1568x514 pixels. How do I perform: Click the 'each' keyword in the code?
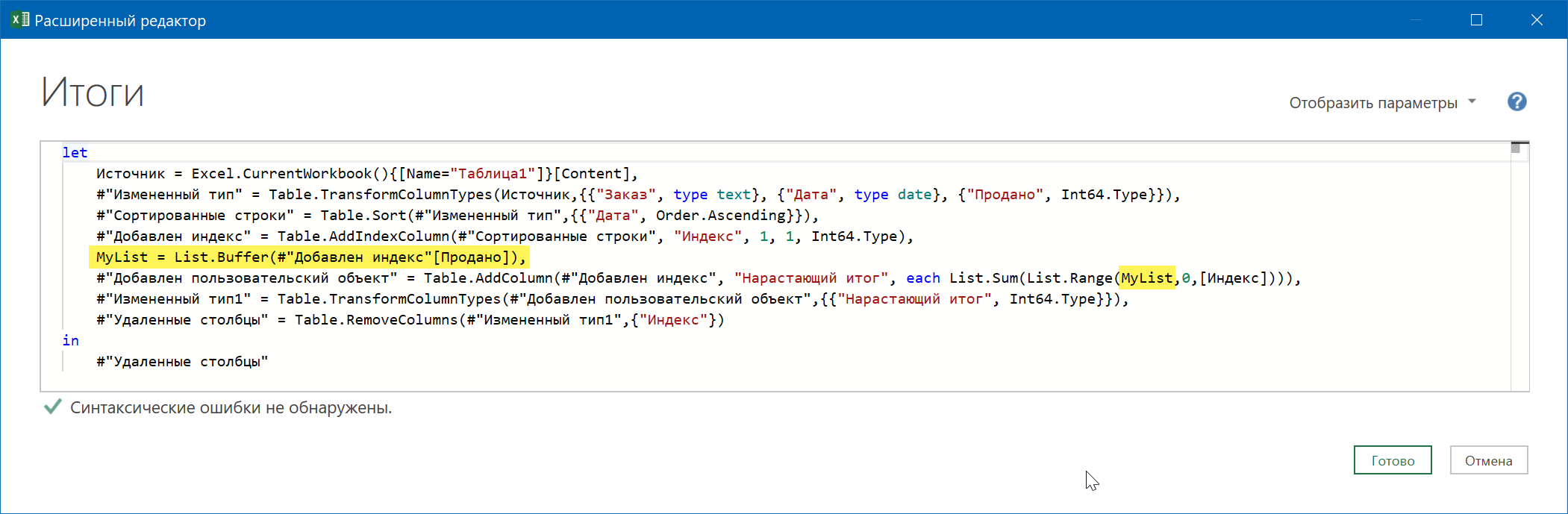tap(923, 278)
